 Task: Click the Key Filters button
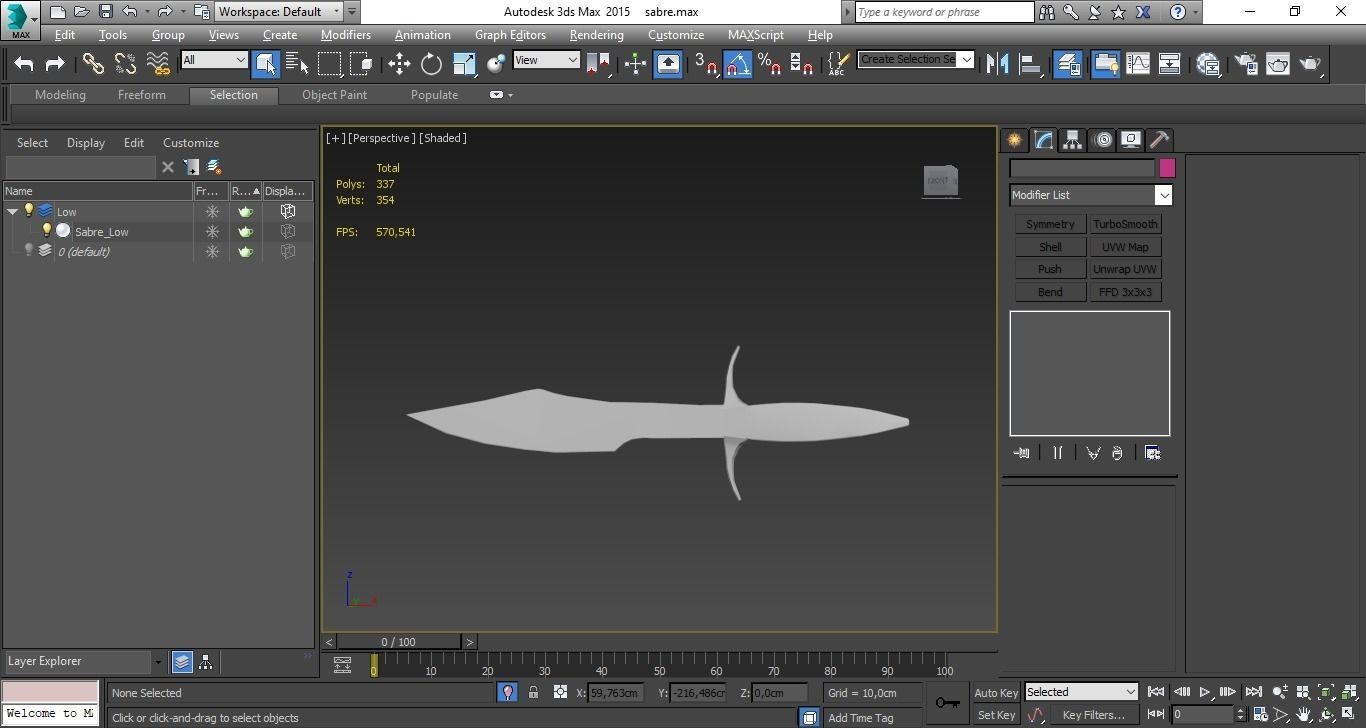(1094, 715)
